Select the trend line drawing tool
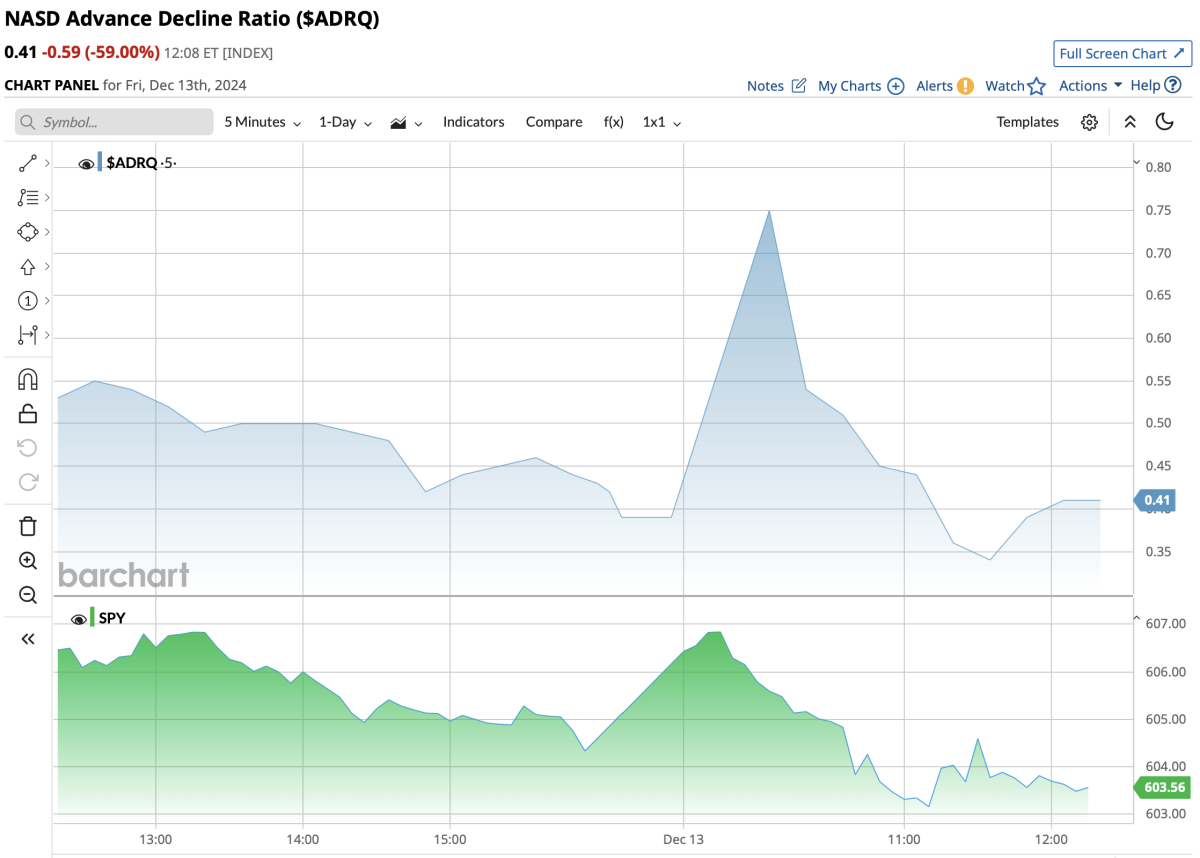Viewport: 1200px width, 858px height. pyautogui.click(x=28, y=163)
